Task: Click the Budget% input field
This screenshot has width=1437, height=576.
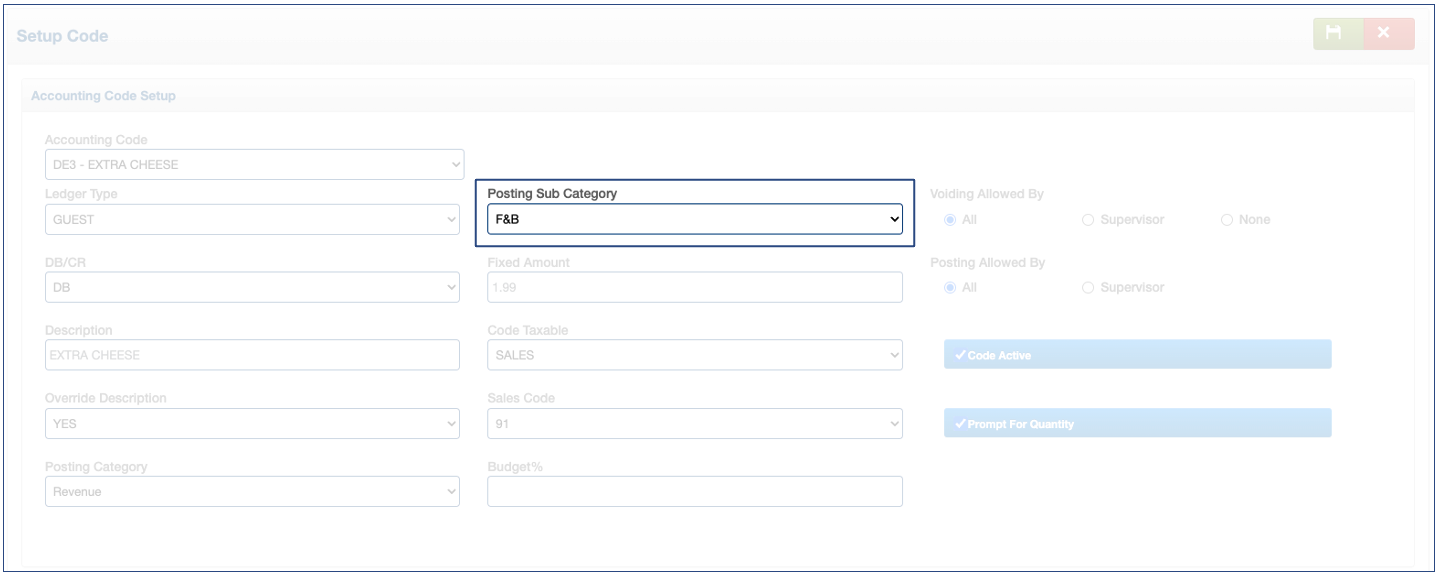Action: [694, 492]
